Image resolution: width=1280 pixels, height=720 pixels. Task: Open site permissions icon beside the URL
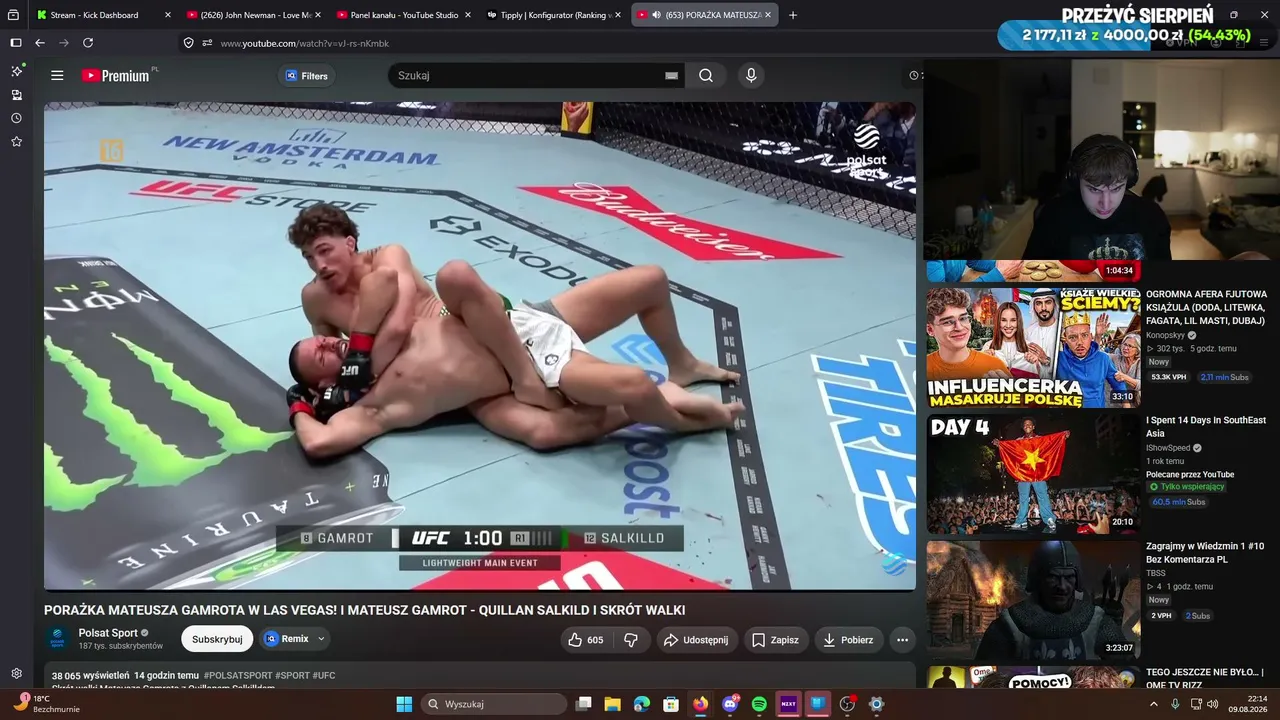point(207,43)
